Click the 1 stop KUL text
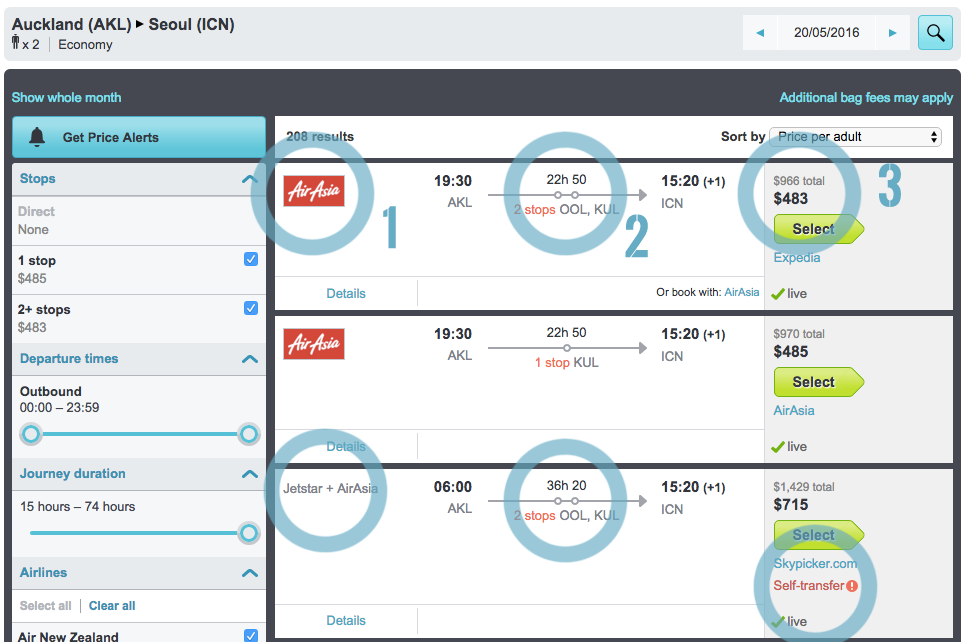 (566, 362)
